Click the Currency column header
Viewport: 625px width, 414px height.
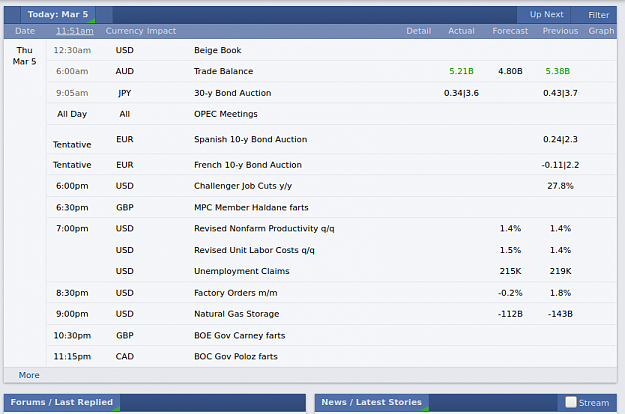(124, 31)
